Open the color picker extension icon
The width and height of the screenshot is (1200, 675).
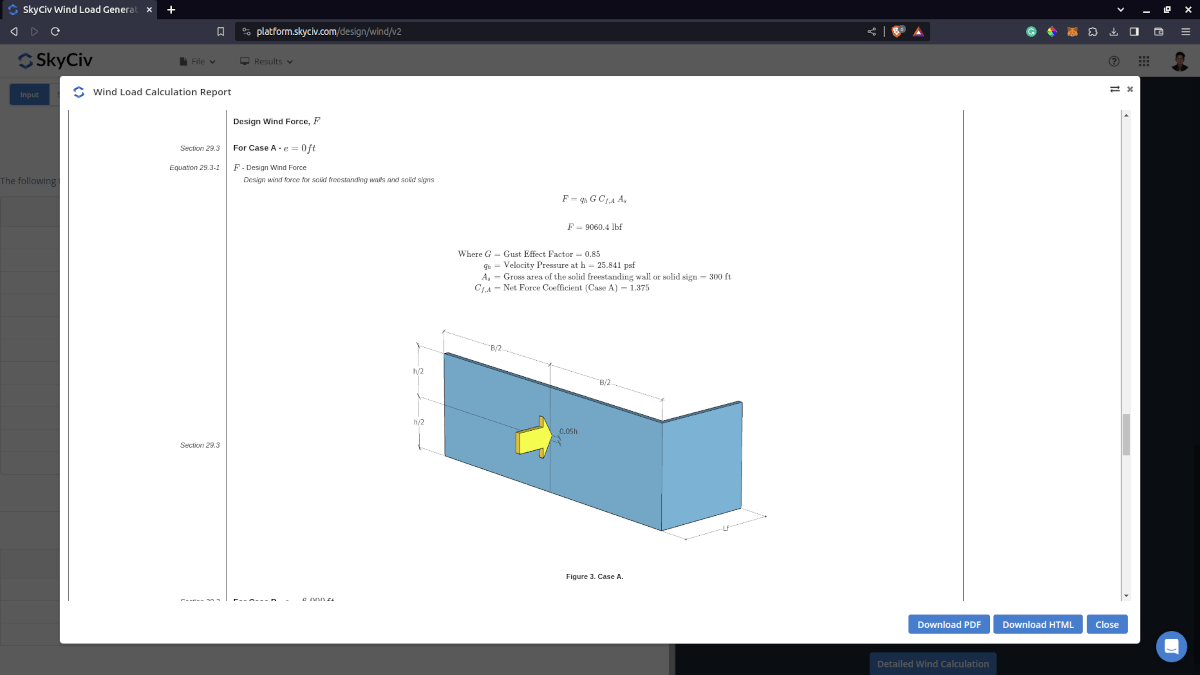1052,31
